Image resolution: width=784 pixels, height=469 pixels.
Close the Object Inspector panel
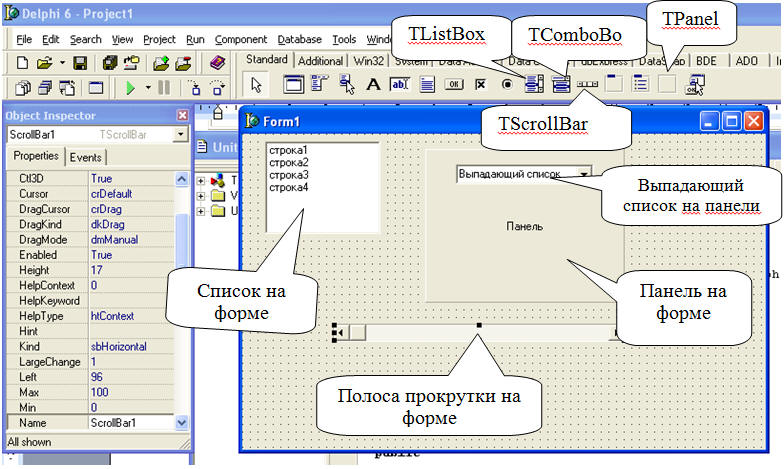coord(182,116)
